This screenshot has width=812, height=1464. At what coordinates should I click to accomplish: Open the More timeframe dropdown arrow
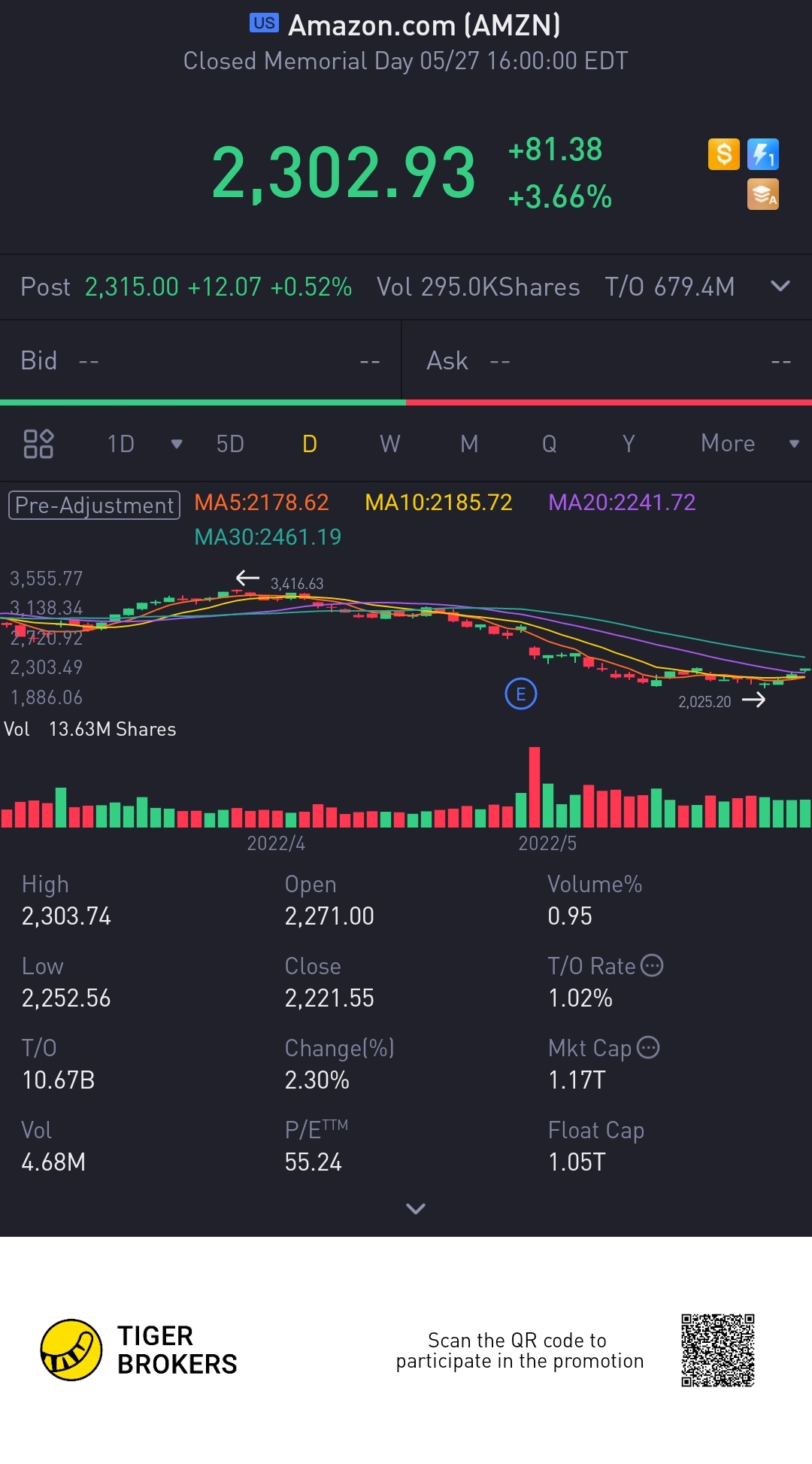pyautogui.click(x=794, y=444)
